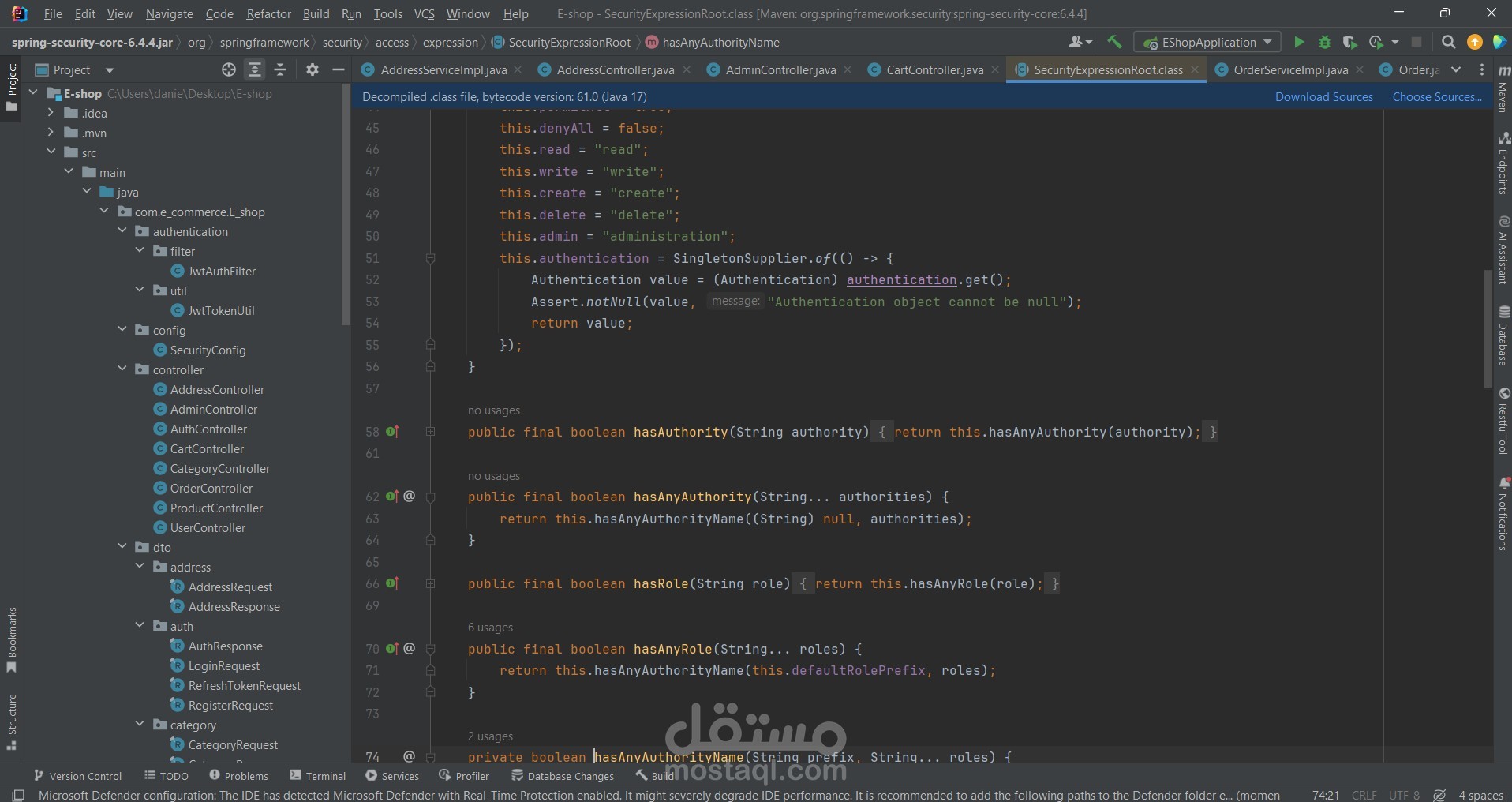This screenshot has height=802, width=1512.
Task: Click the Choose Sources link
Action: coord(1437,97)
